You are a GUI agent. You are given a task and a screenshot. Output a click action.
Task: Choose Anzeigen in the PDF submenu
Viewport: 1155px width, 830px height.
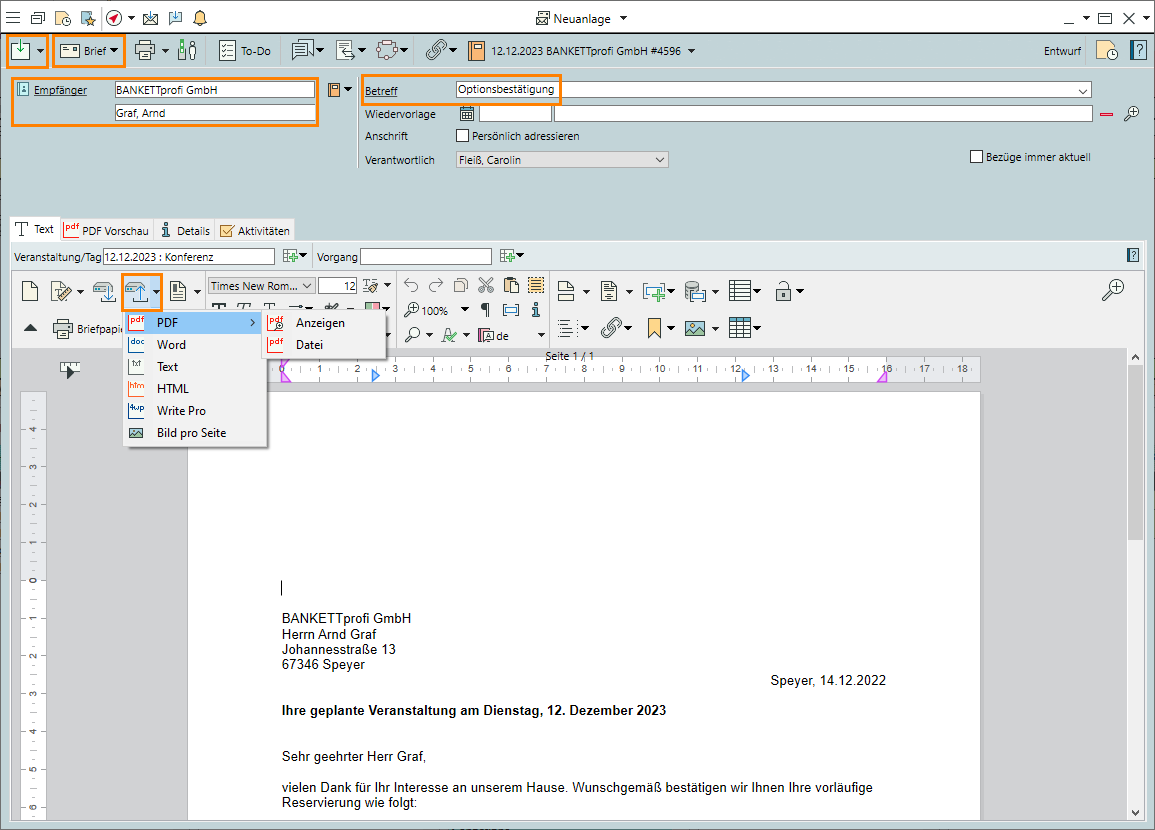pos(320,323)
